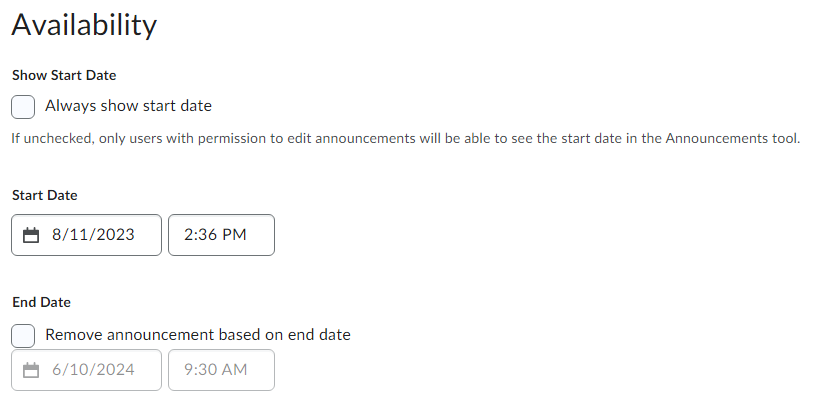Click the "Show Start Date" section label
The height and width of the screenshot is (405, 822).
pos(64,75)
